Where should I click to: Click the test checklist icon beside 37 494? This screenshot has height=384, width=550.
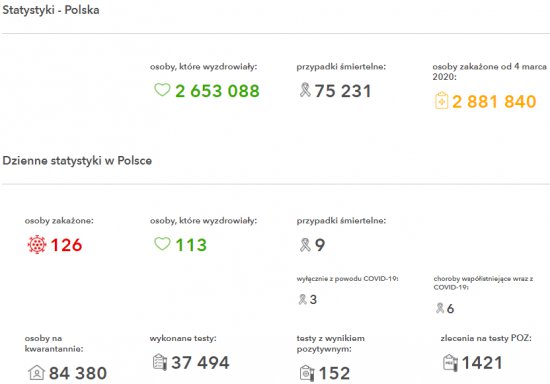tap(160, 362)
